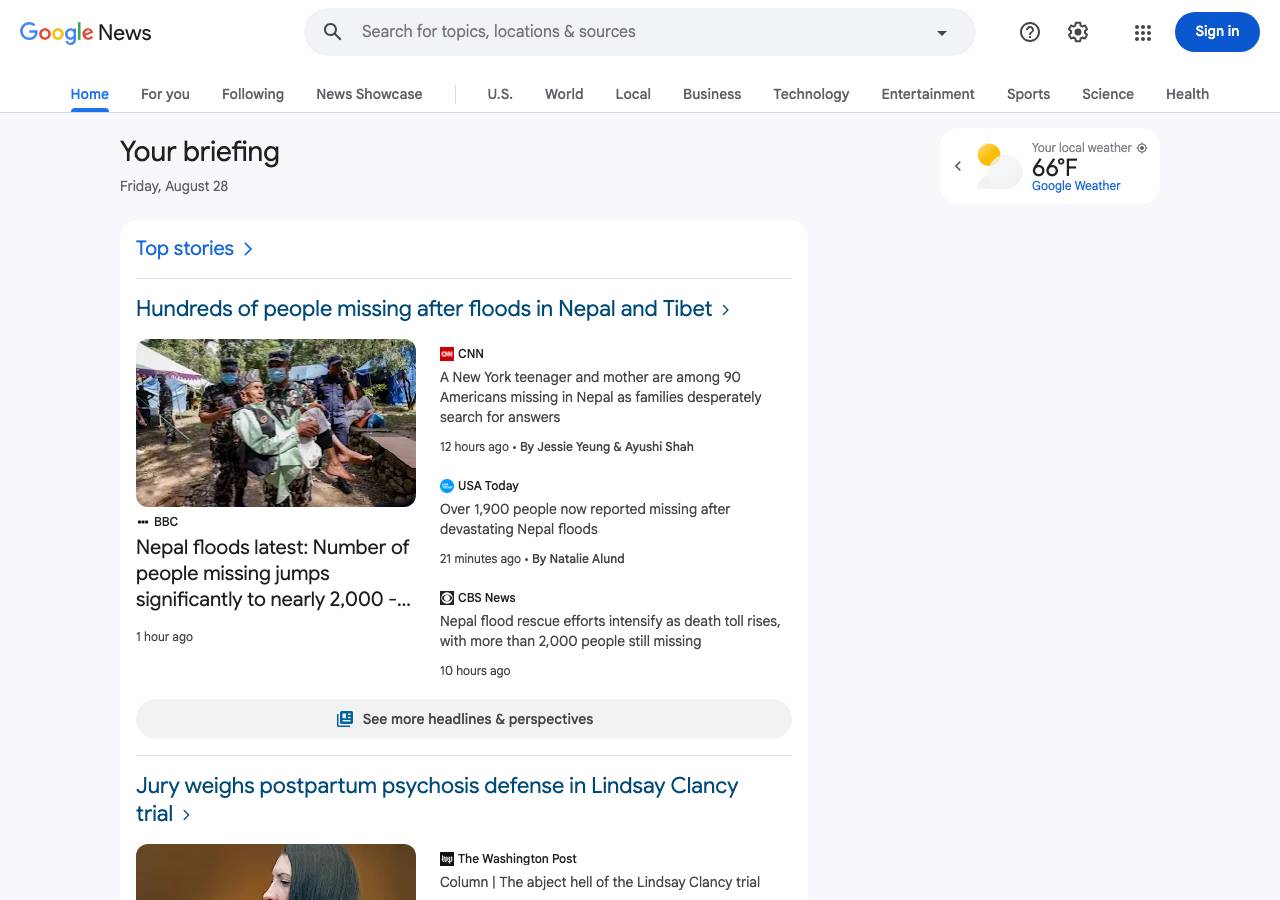
Task: Click the search topics input field
Action: point(640,32)
